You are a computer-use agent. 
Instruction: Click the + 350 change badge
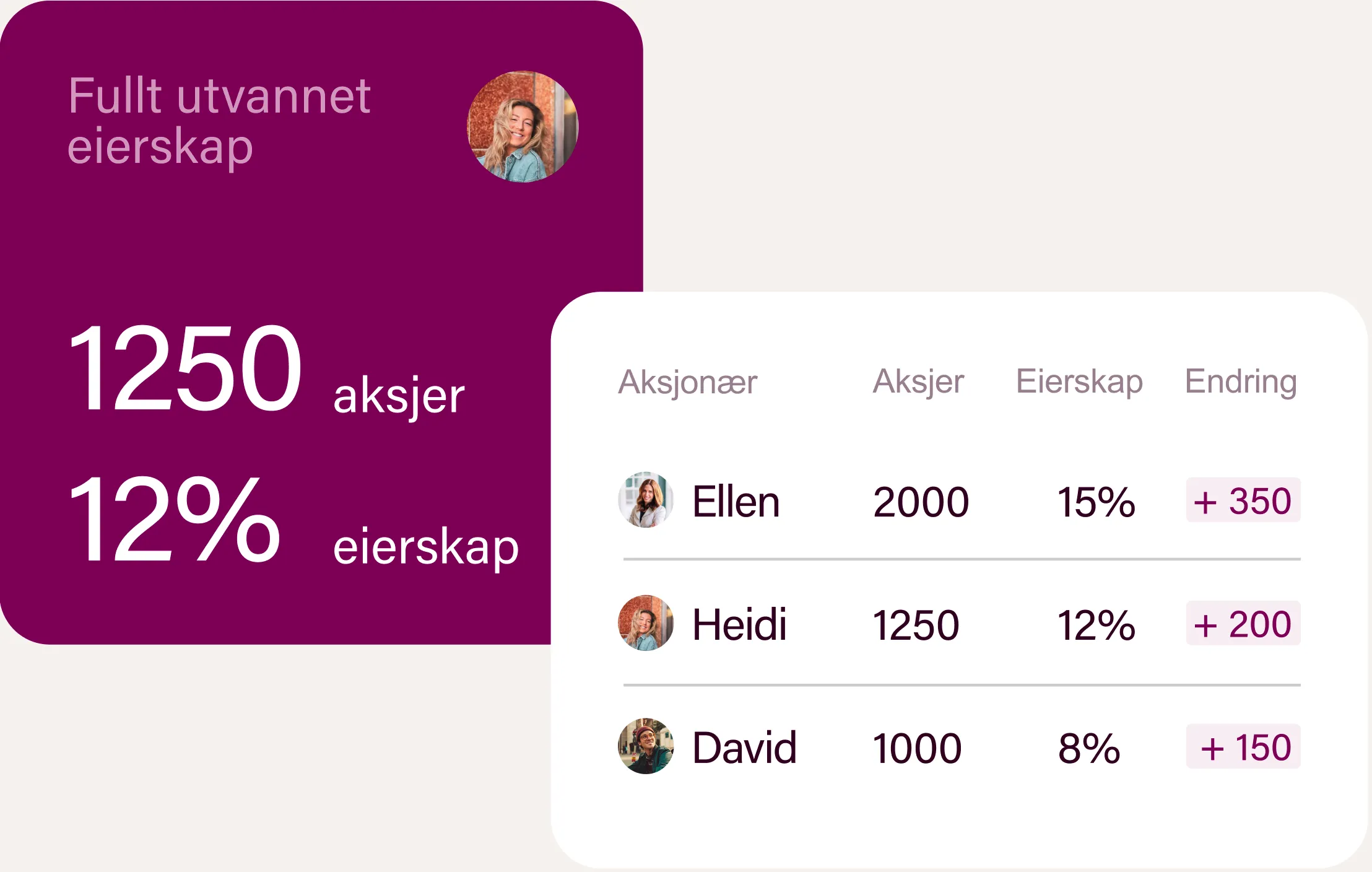tap(1243, 500)
